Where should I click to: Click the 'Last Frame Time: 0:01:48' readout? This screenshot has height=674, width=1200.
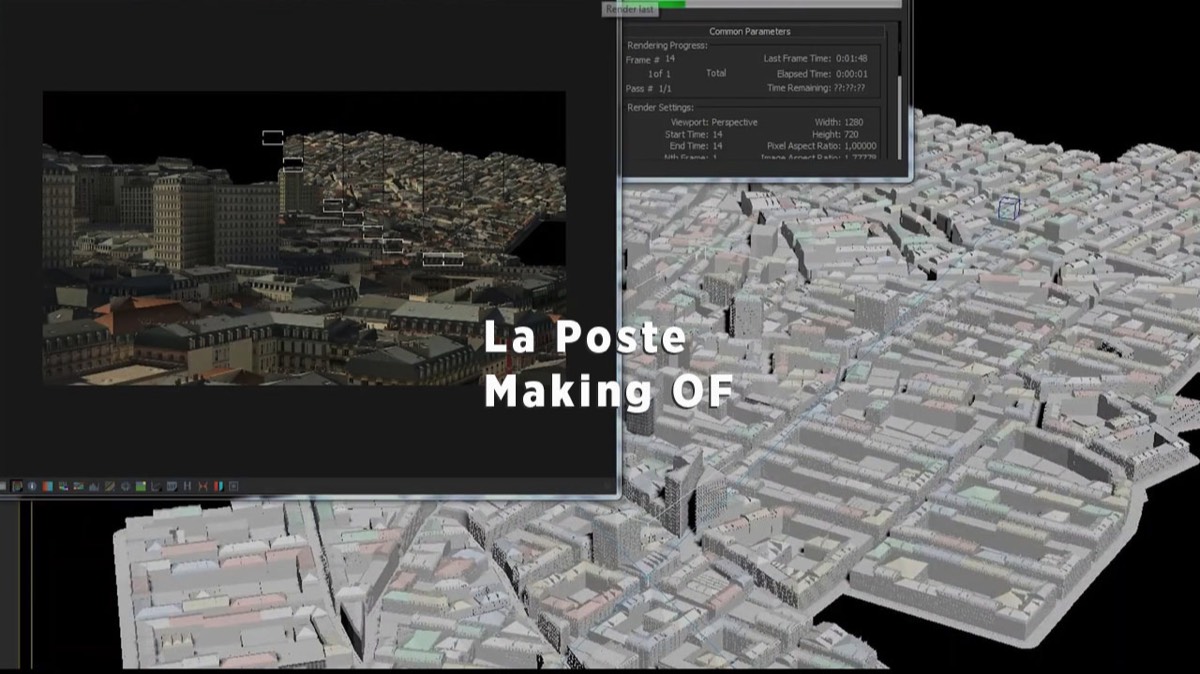815,59
